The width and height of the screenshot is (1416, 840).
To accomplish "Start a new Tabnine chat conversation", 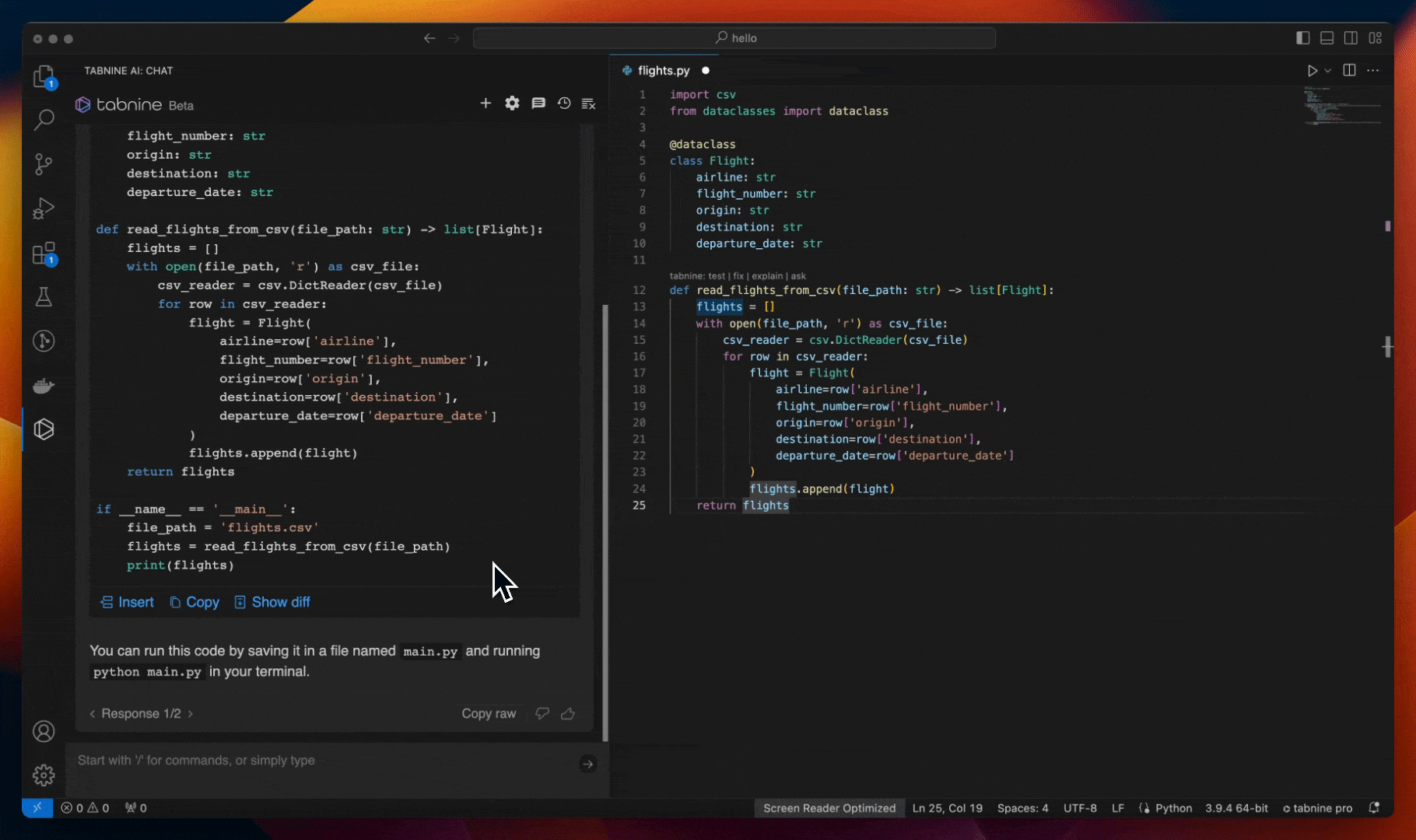I will pos(485,103).
